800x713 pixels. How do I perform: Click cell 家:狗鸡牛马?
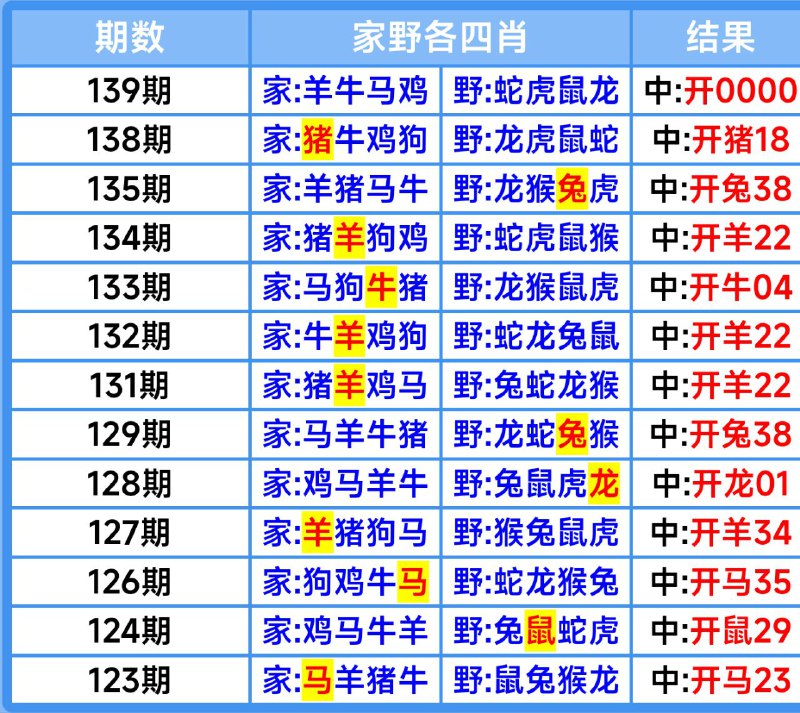click(x=345, y=581)
